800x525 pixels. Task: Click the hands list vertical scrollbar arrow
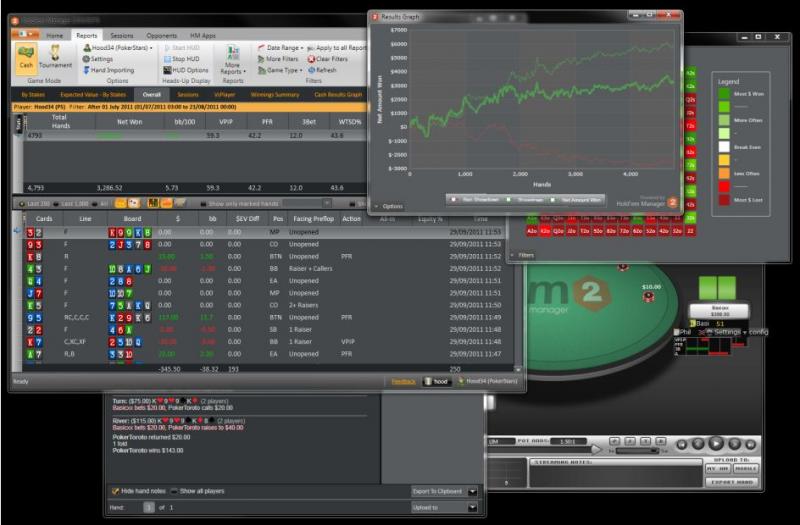518,369
